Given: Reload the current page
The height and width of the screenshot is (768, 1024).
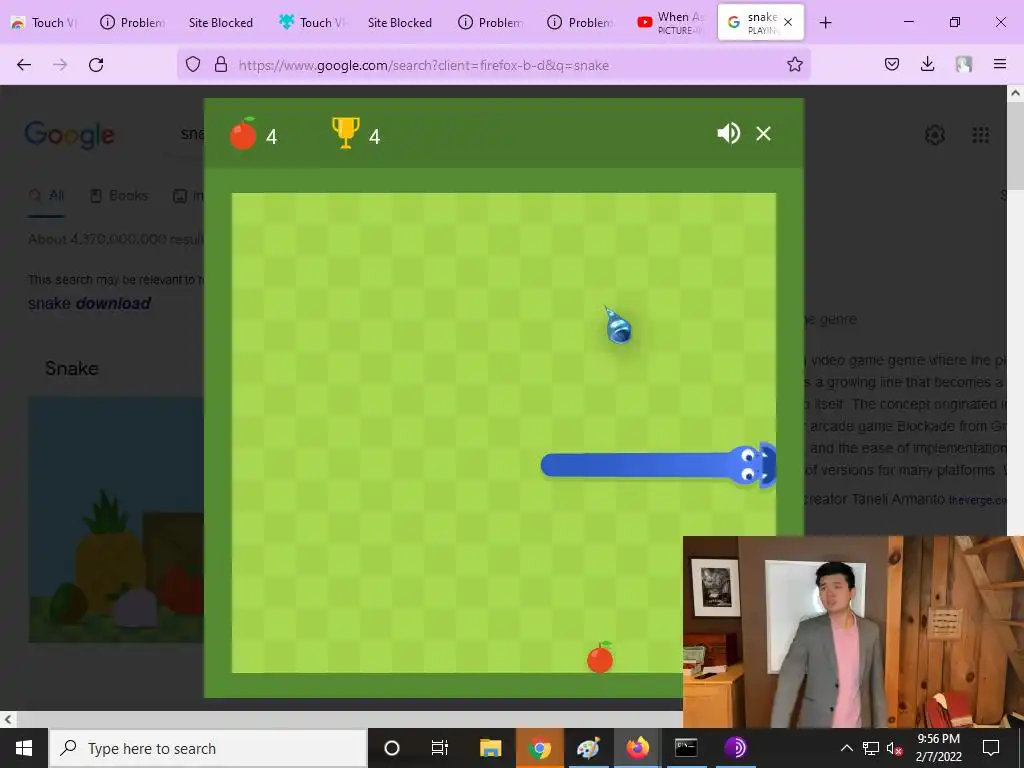Looking at the screenshot, I should point(96,65).
